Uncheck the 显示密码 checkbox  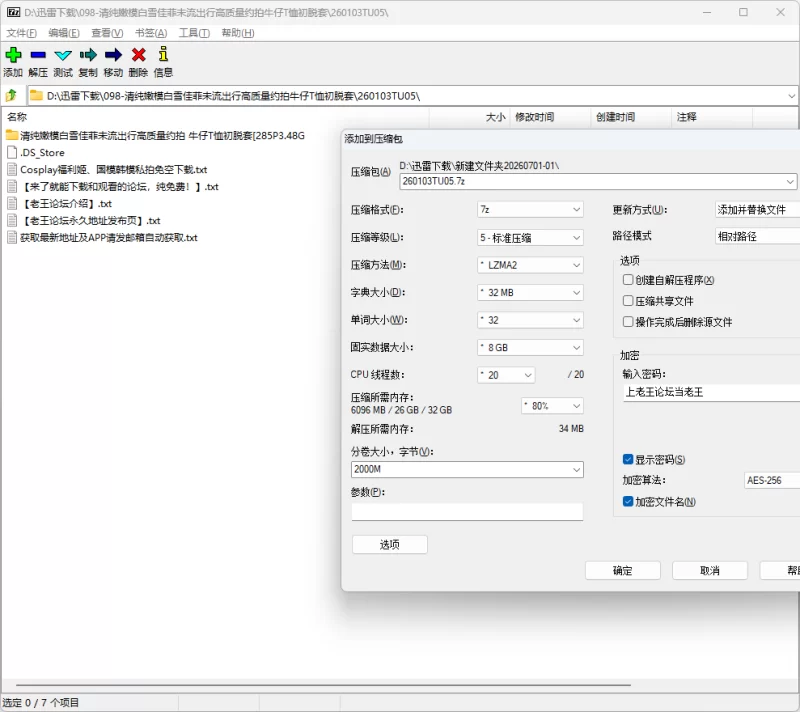628,460
